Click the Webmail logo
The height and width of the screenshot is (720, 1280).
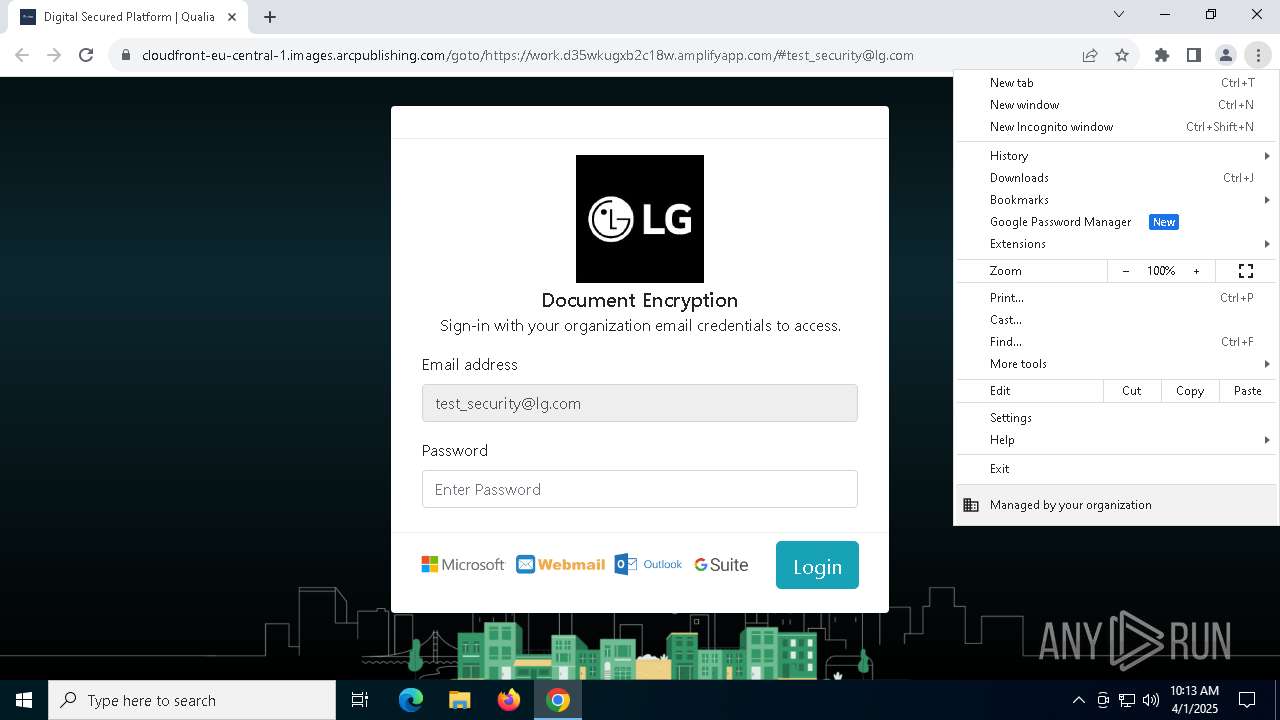click(561, 564)
